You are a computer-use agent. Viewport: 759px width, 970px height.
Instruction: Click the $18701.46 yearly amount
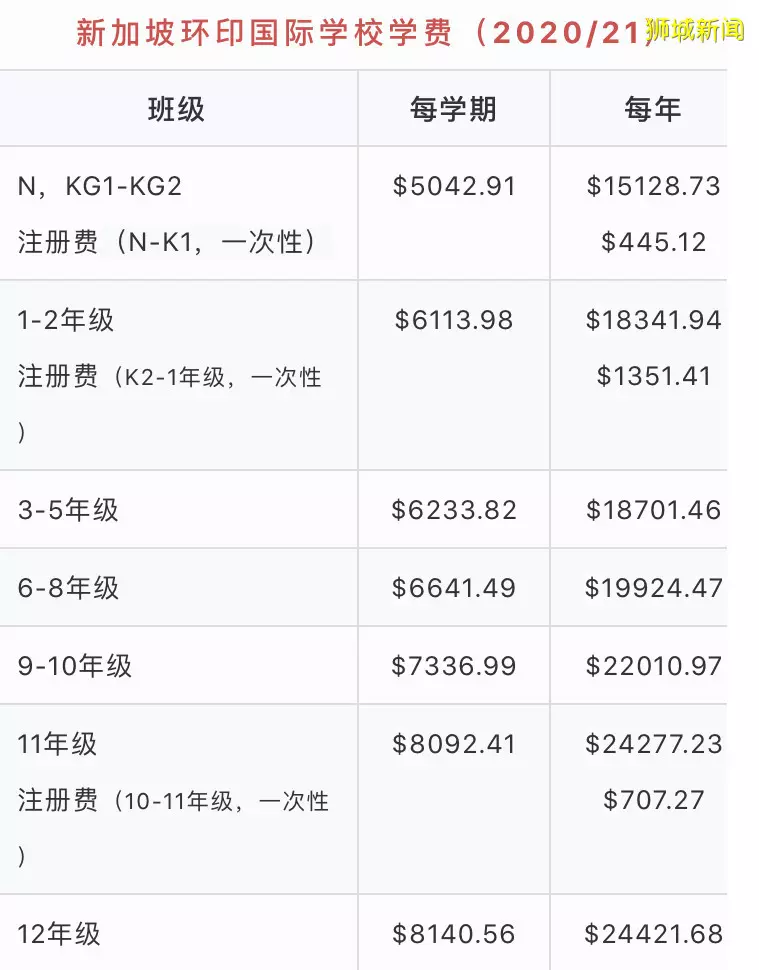click(x=653, y=510)
